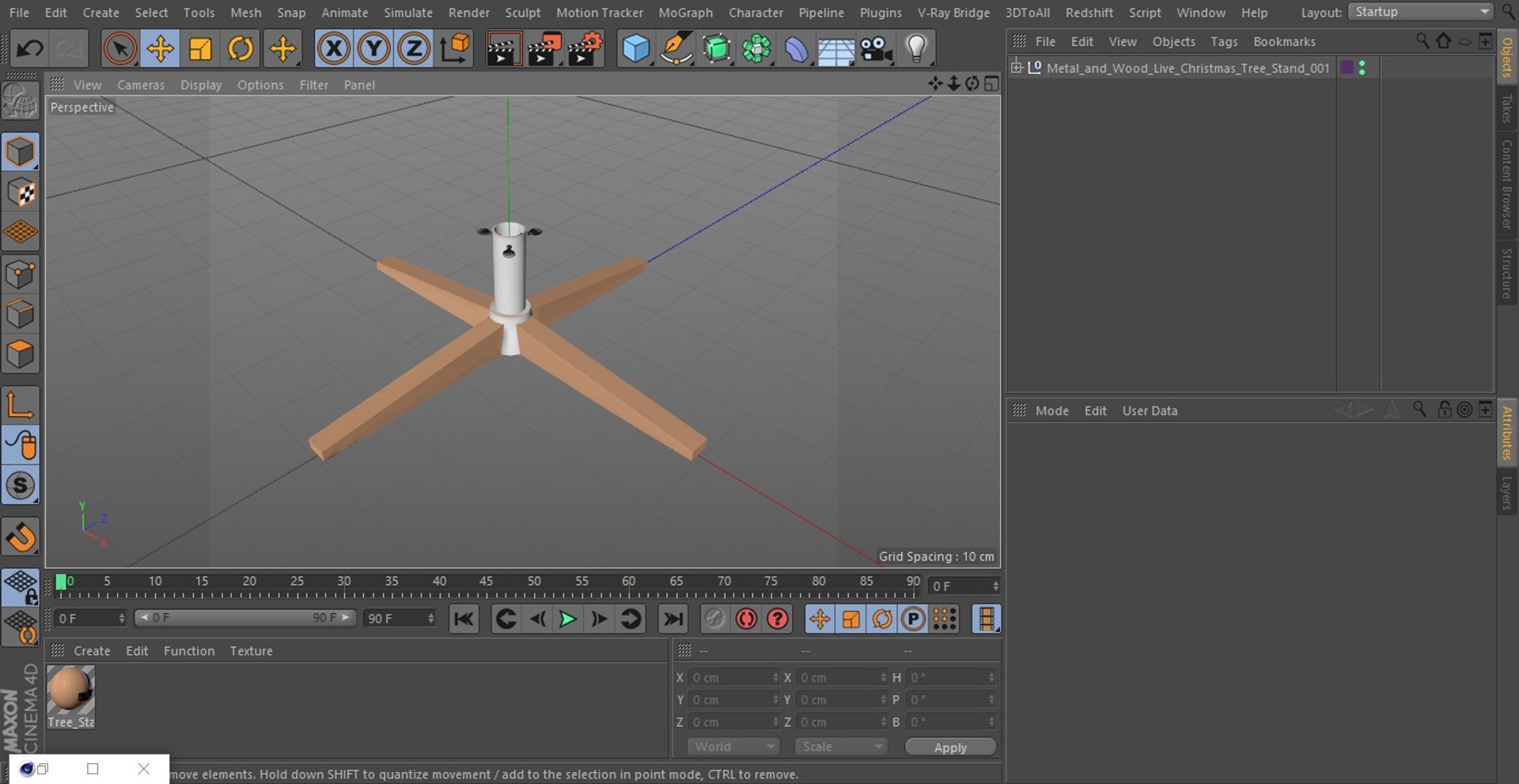
Task: Toggle Z axis lock
Action: pos(414,49)
